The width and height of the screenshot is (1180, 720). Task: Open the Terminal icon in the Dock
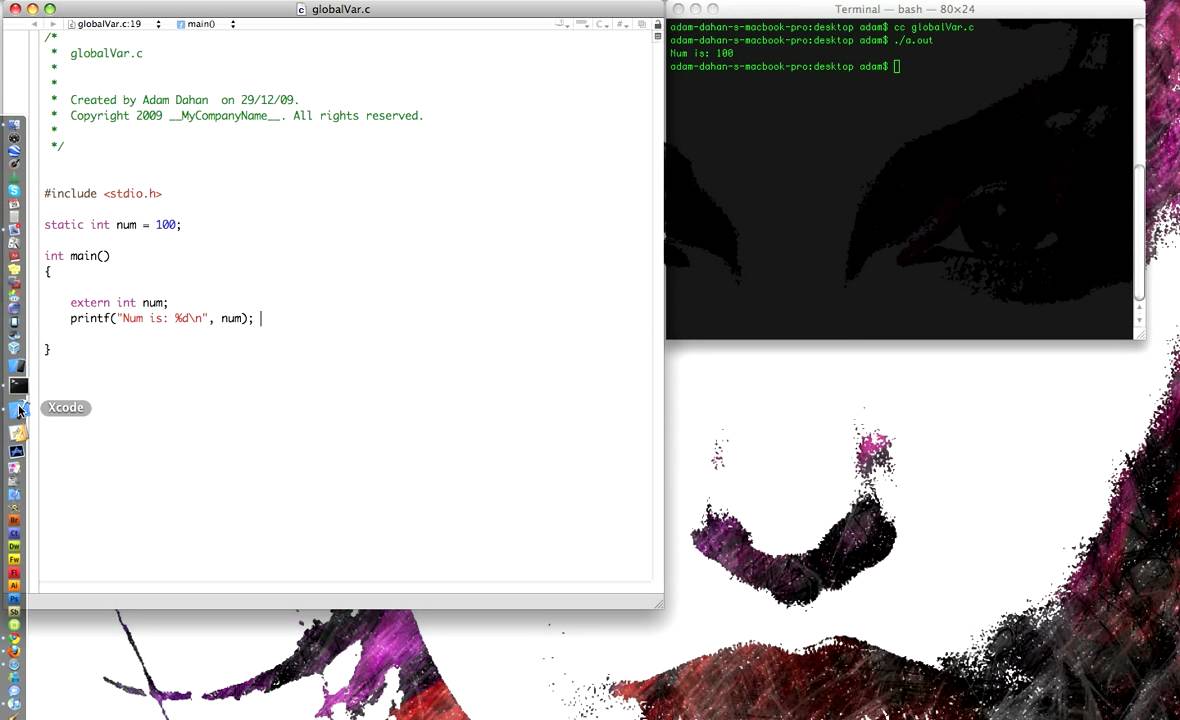click(x=18, y=385)
